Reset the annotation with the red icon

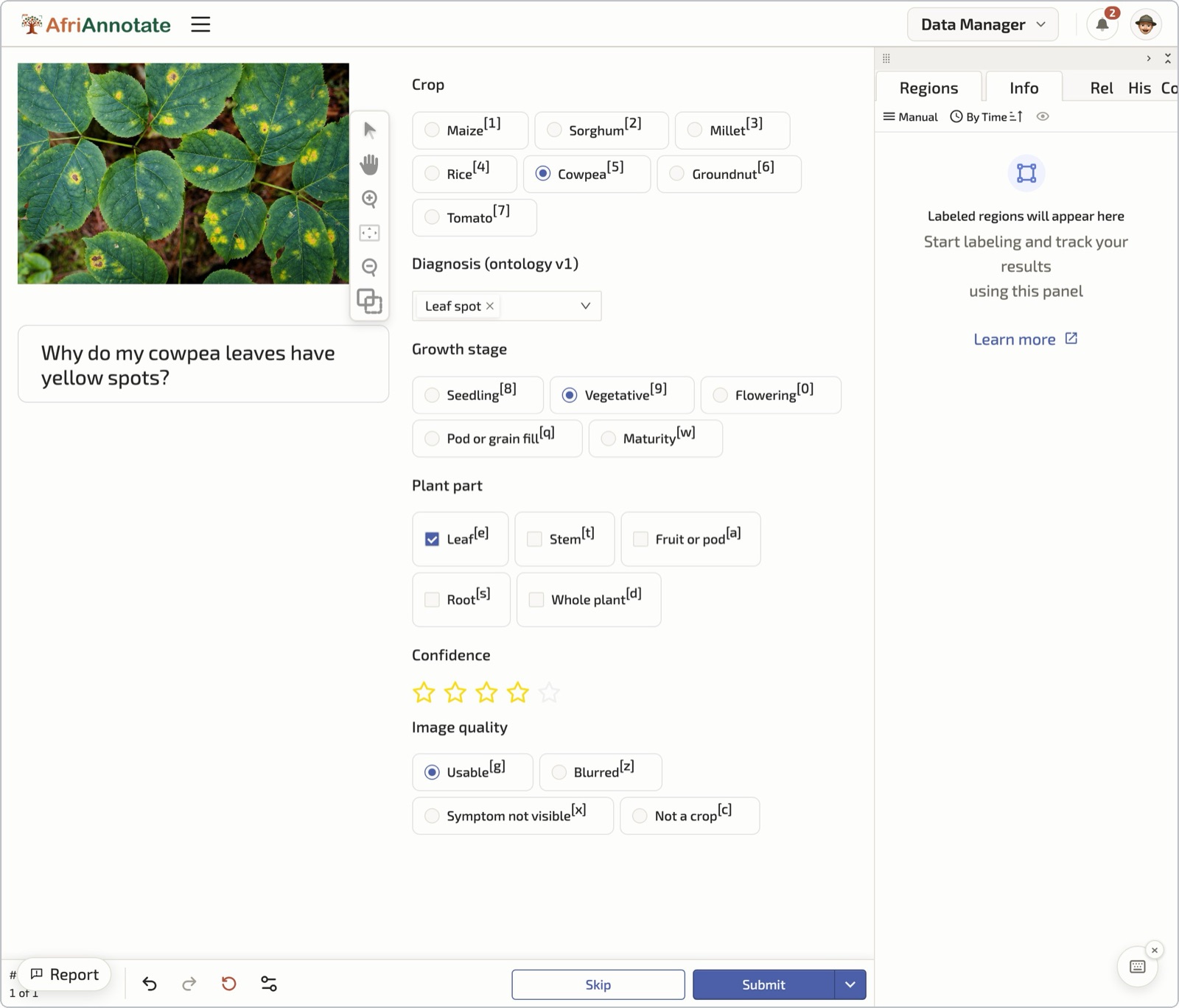tap(229, 984)
